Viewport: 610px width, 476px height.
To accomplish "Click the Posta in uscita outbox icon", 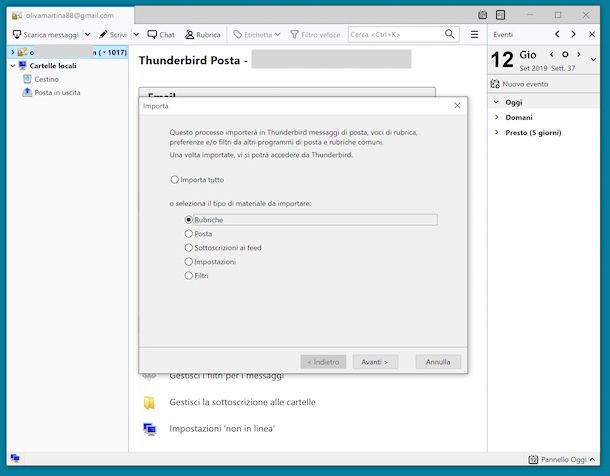I will (27, 93).
